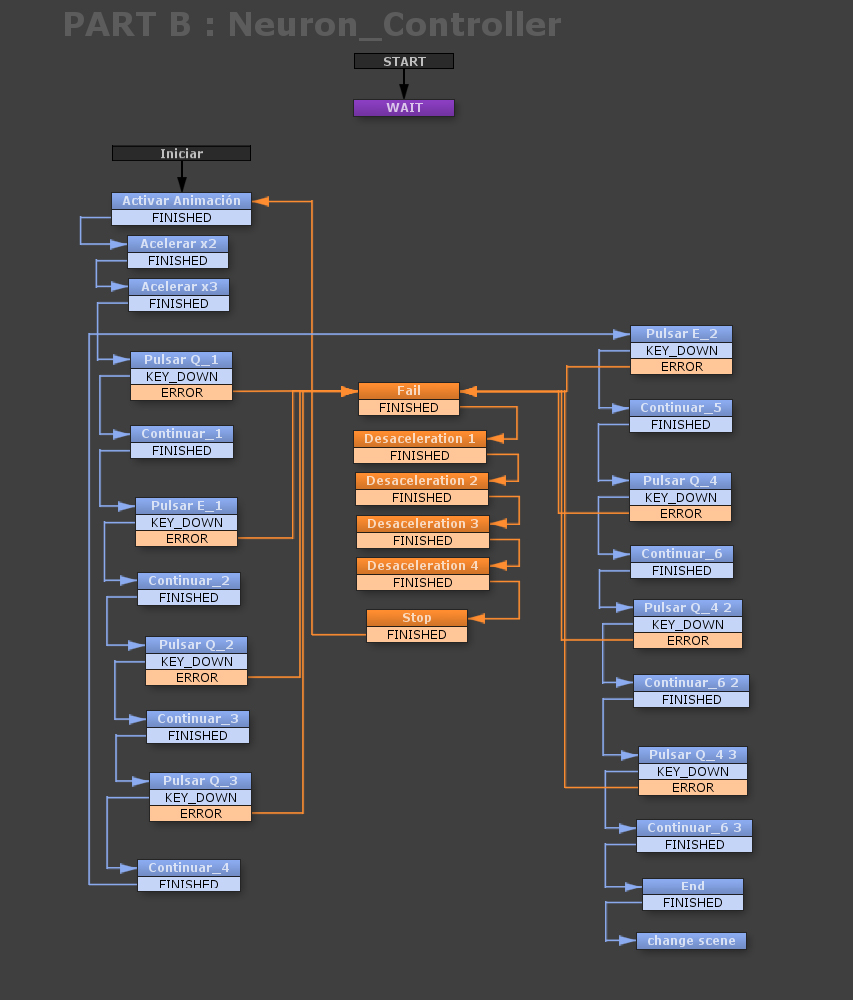Select ERROR event under Pulsar Q_2
Screen dimensions: 853x1000
[x=196, y=677]
